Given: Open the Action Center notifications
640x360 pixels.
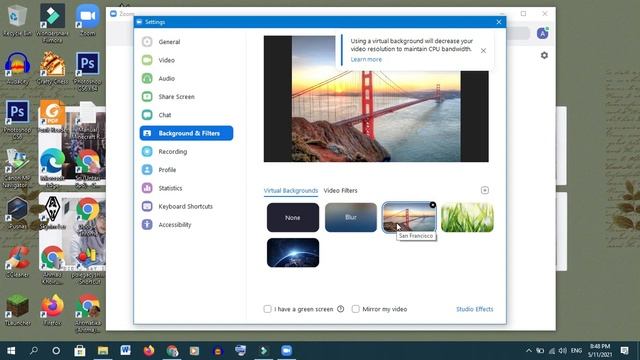Looking at the screenshot, I should (624, 351).
